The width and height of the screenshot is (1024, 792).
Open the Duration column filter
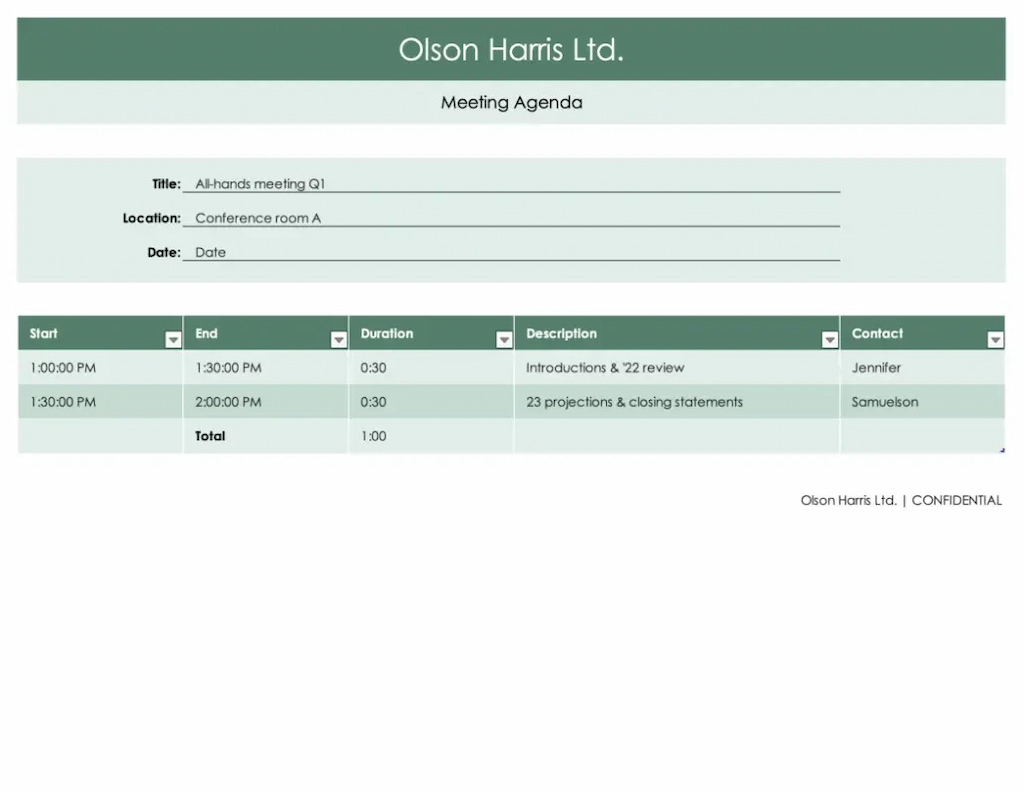tap(504, 339)
